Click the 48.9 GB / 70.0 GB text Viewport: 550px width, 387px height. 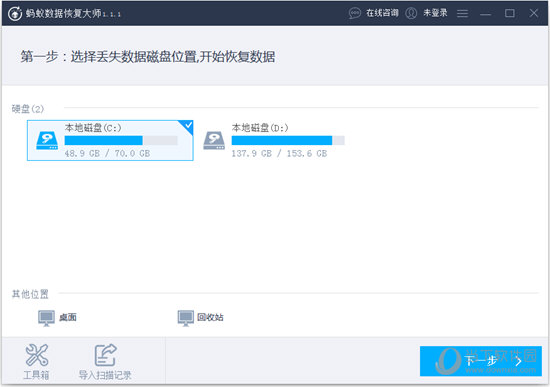pyautogui.click(x=107, y=154)
